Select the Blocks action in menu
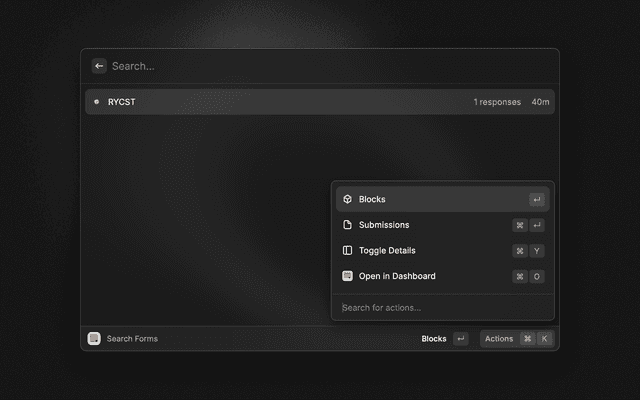 tap(420, 199)
